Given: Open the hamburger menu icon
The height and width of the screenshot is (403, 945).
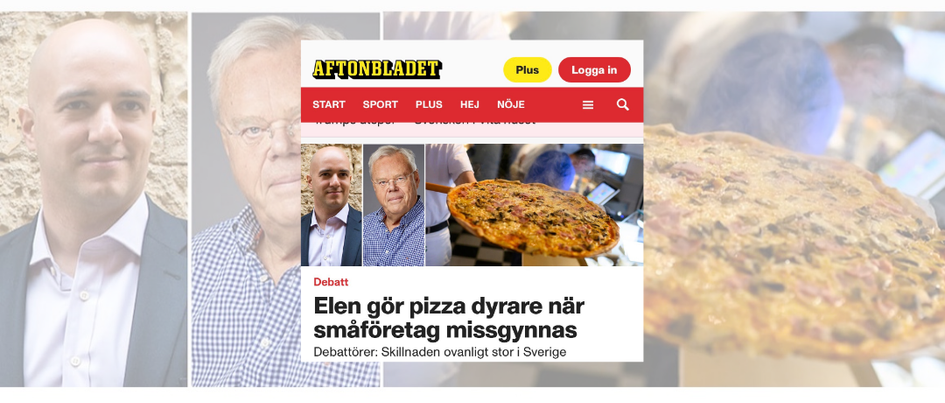Looking at the screenshot, I should pos(588,105).
